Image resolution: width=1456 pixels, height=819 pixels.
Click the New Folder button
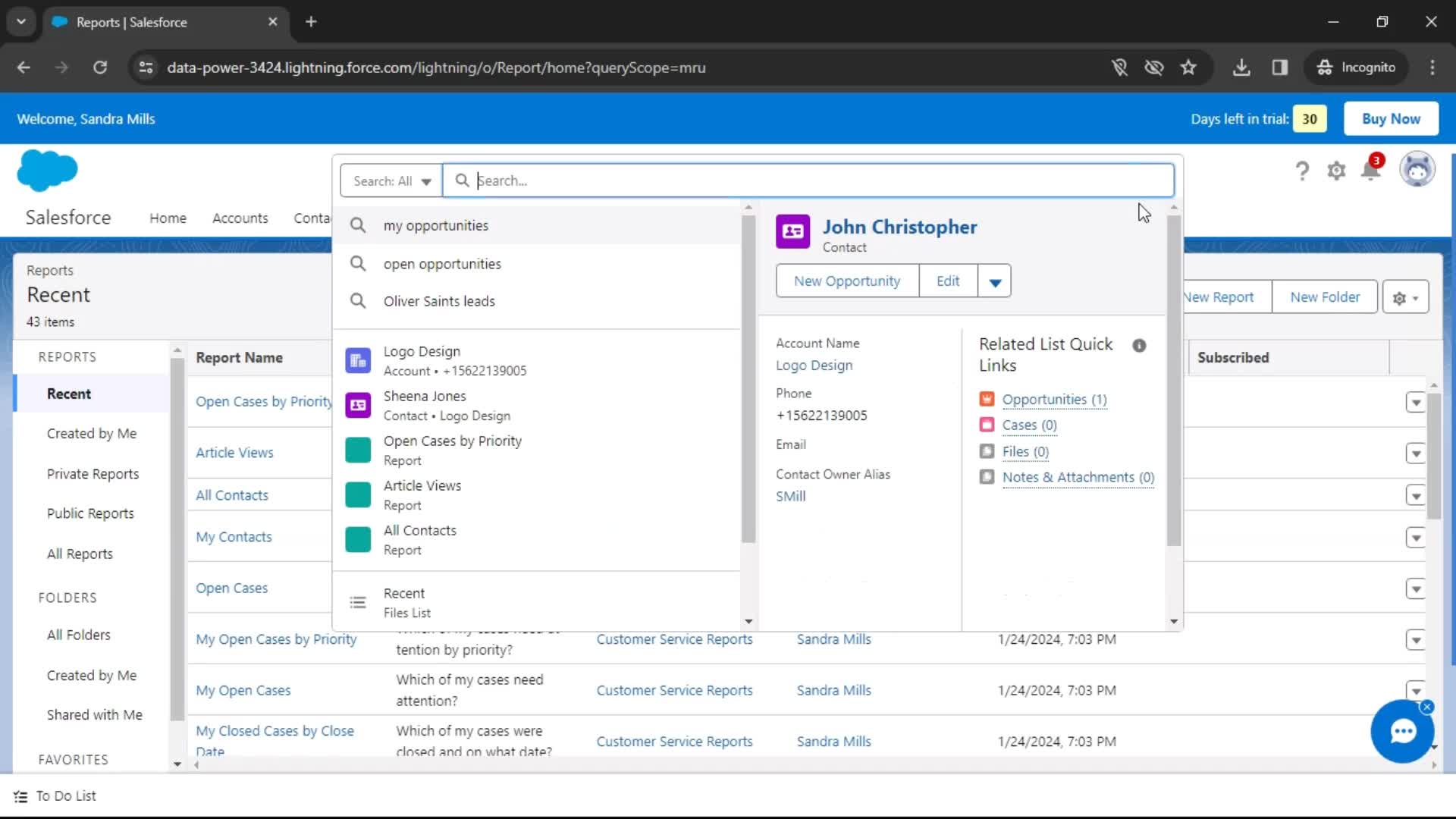point(1325,297)
